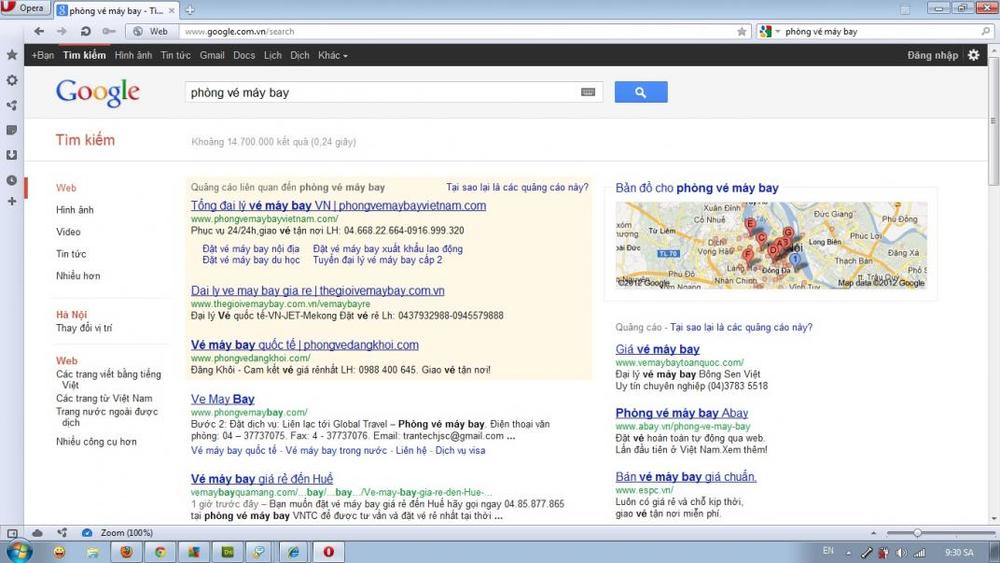1000x563 pixels.
Task: Open Docs from Google top bar
Action: 244,55
